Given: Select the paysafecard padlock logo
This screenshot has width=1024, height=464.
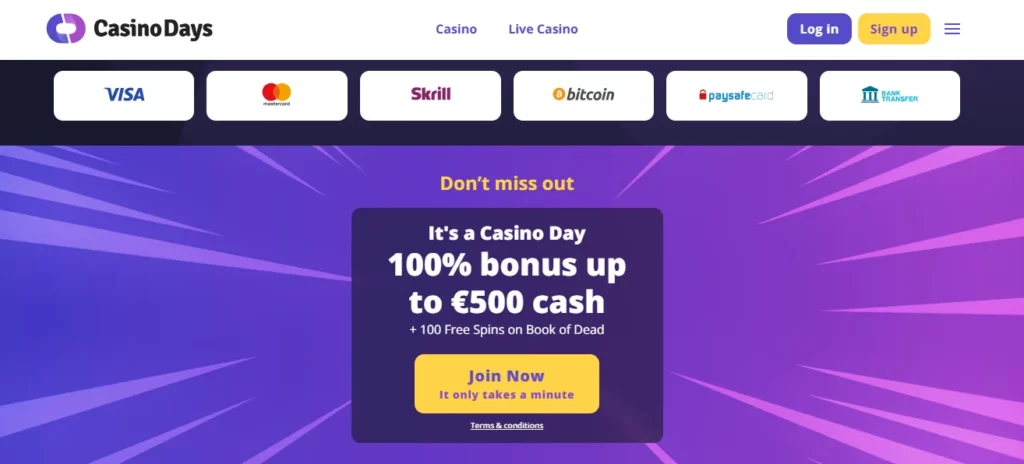Looking at the screenshot, I should point(703,95).
